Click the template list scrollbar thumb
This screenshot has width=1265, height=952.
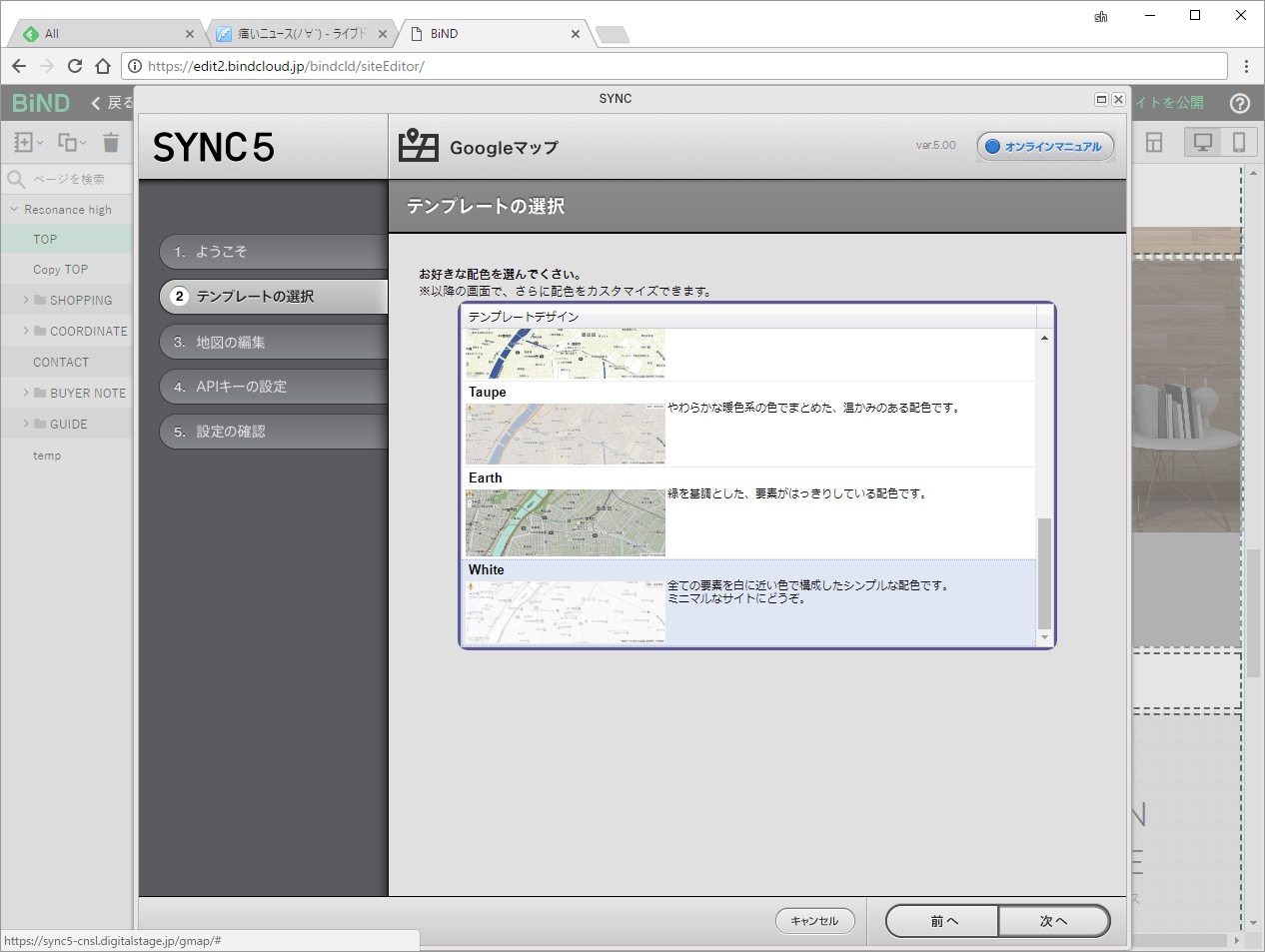[1044, 573]
